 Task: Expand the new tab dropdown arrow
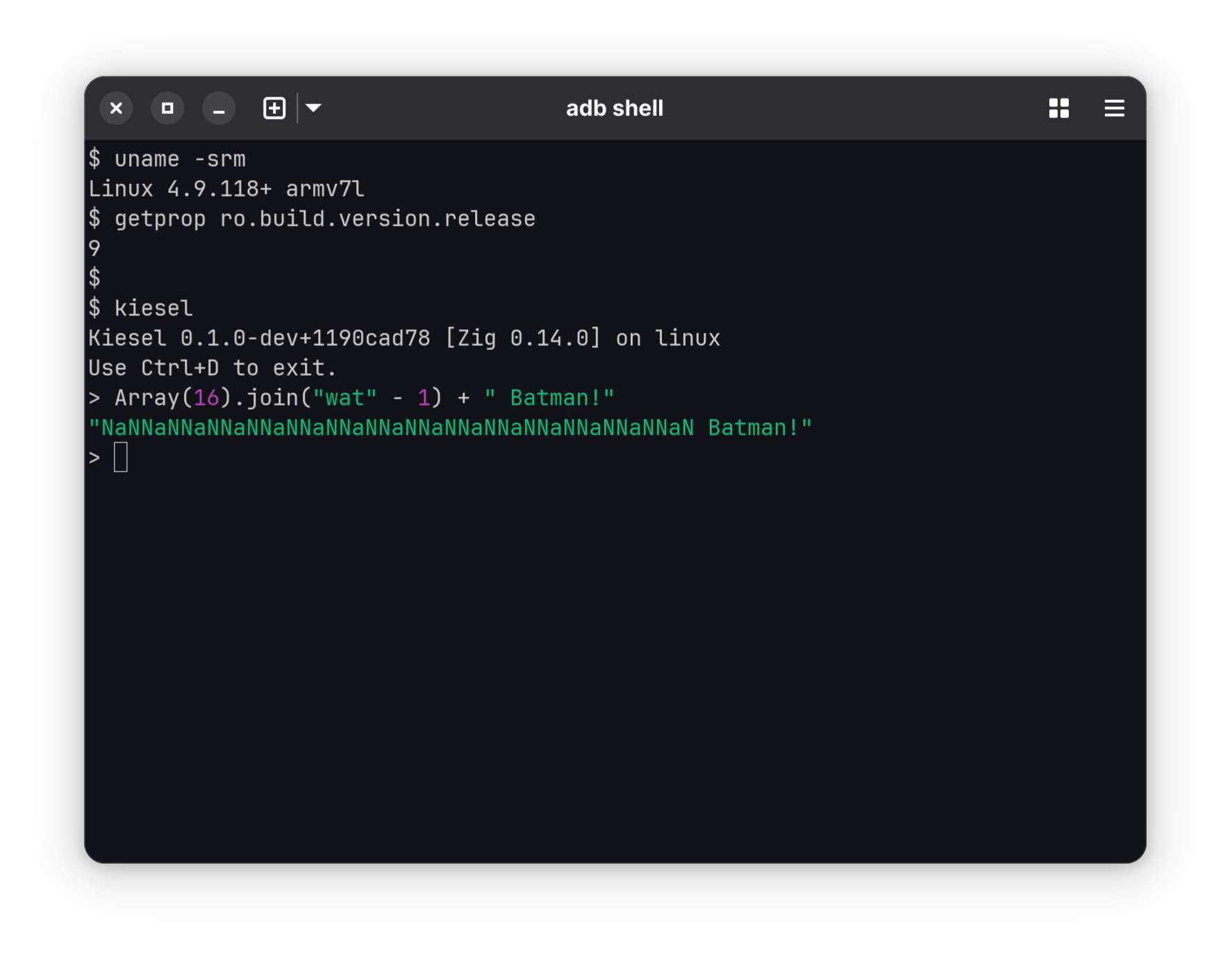coord(313,108)
